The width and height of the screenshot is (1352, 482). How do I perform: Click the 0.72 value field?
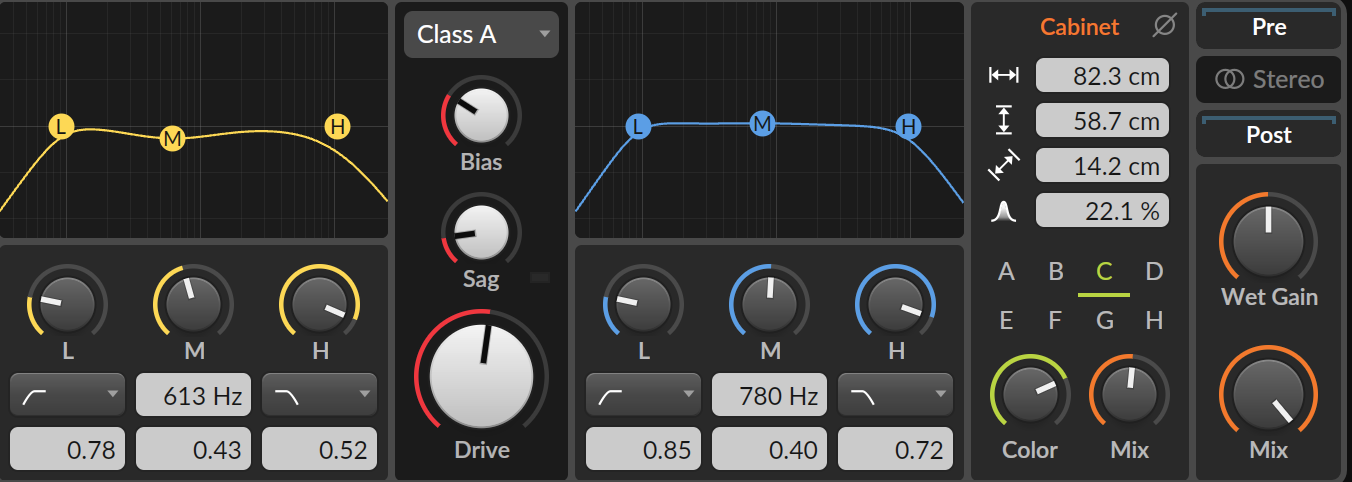coord(896,449)
